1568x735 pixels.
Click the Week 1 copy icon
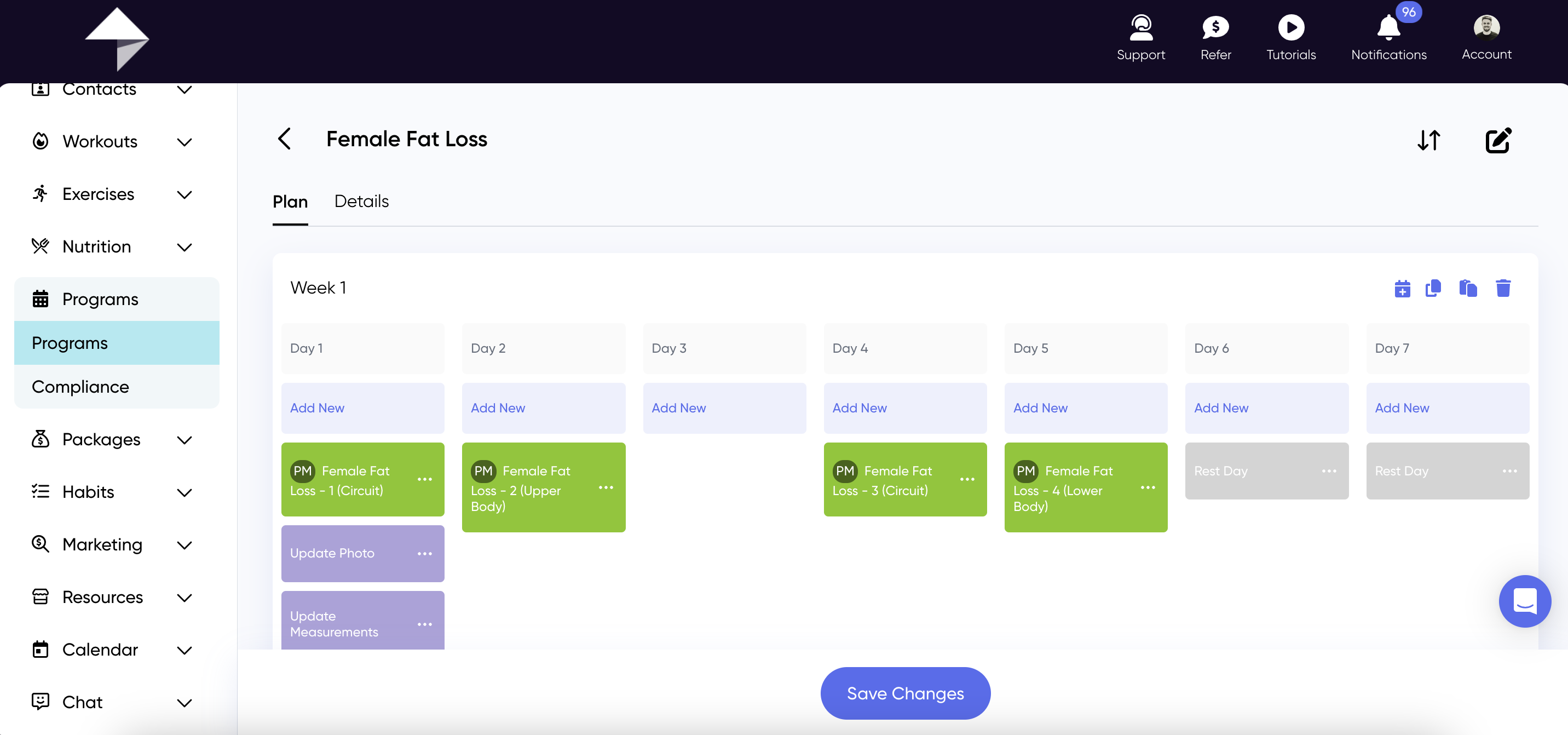pos(1433,288)
